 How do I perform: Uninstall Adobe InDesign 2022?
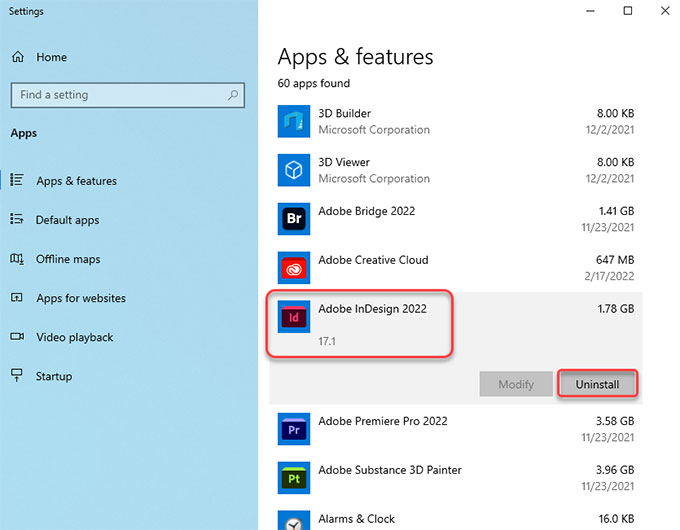[597, 384]
